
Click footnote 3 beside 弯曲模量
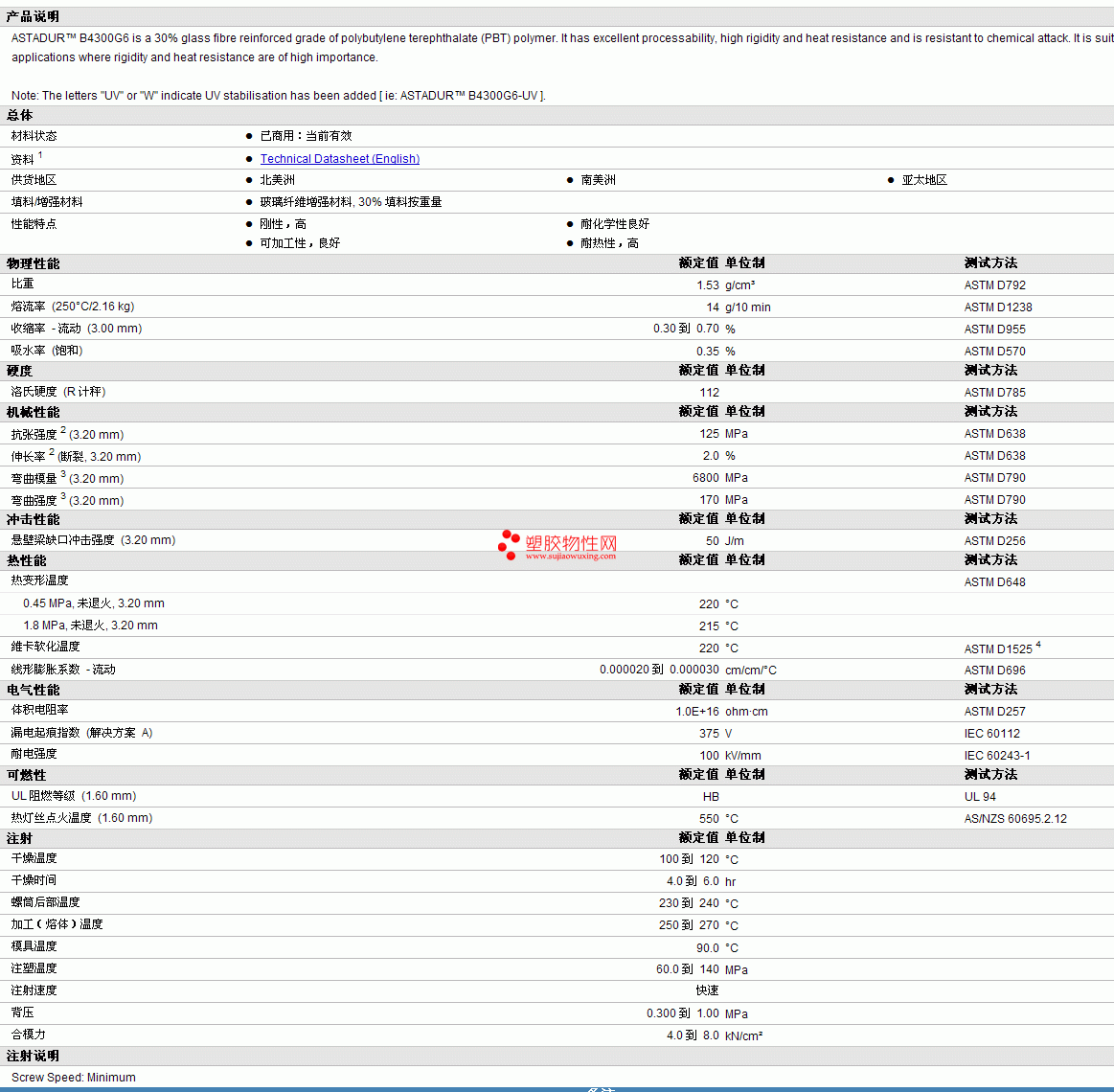pos(63,475)
